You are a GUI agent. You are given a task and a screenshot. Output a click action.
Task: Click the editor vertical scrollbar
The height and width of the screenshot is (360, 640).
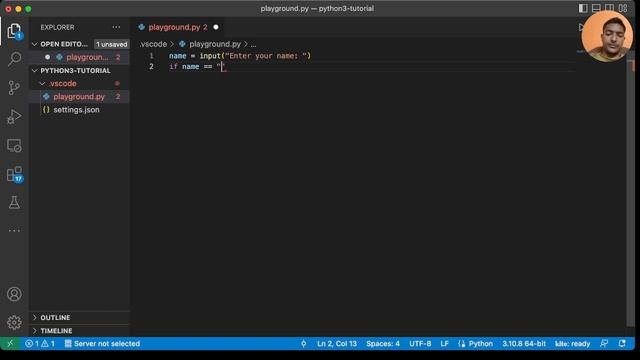630,192
